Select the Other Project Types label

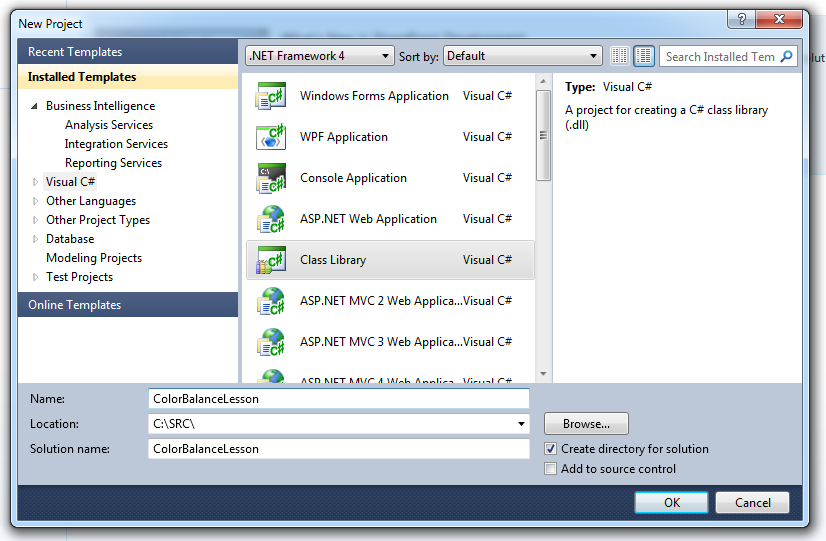click(x=98, y=220)
